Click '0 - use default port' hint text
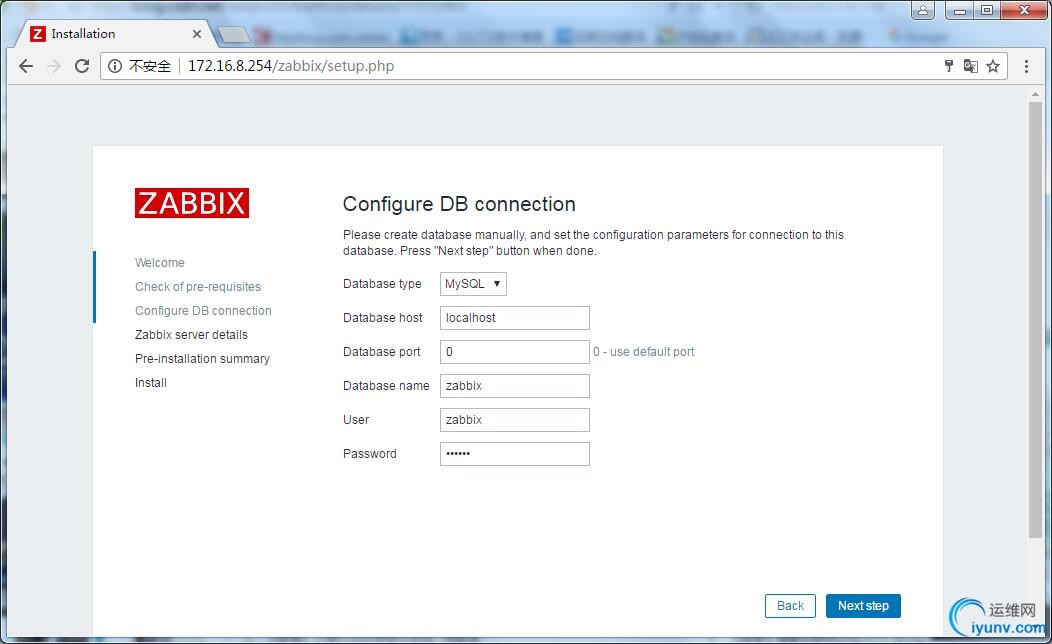Image resolution: width=1052 pixels, height=644 pixels. coord(643,352)
